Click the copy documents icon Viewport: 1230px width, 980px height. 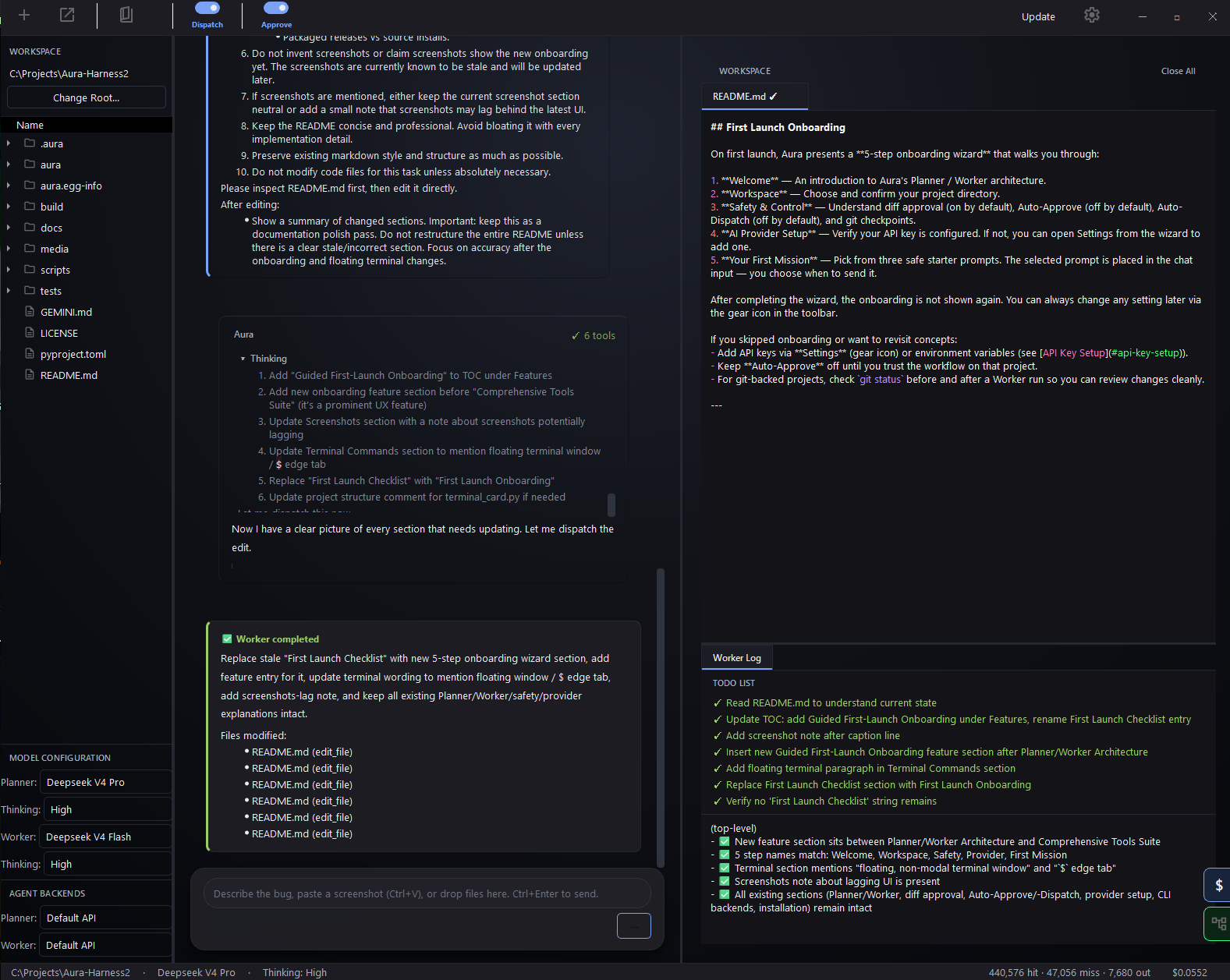pyautogui.click(x=126, y=15)
